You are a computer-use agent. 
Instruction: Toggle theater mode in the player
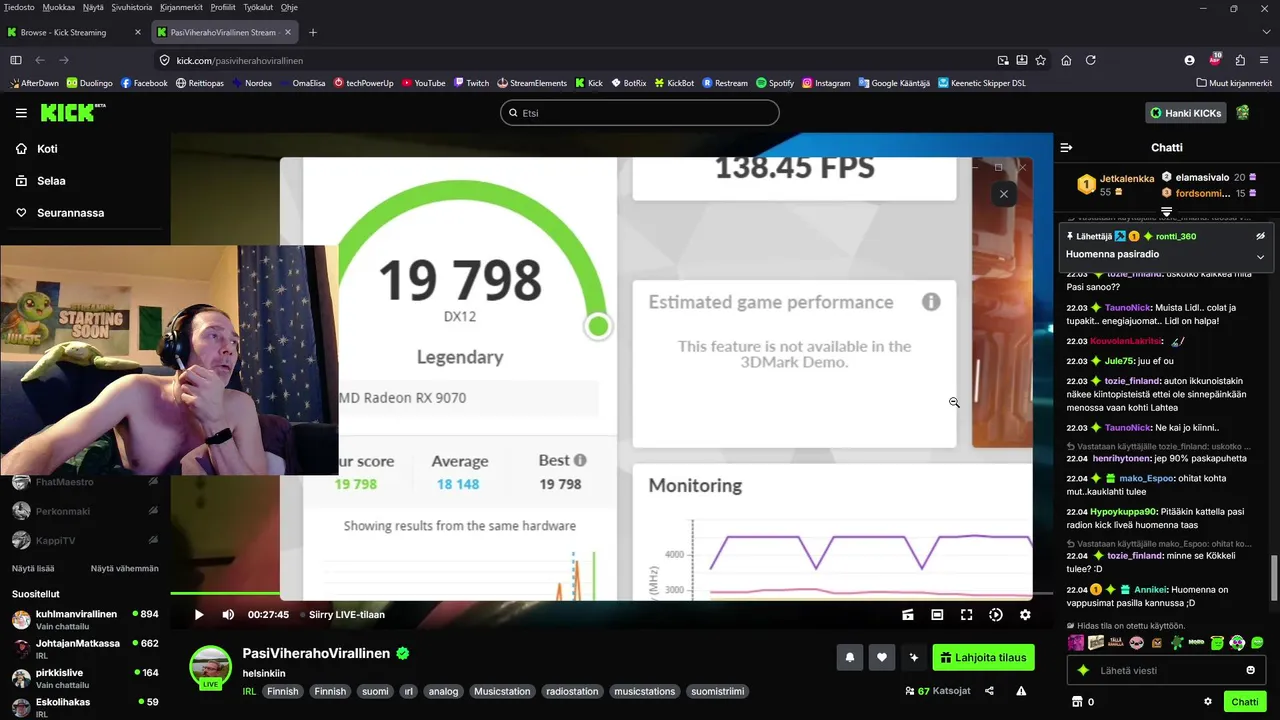coord(937,615)
